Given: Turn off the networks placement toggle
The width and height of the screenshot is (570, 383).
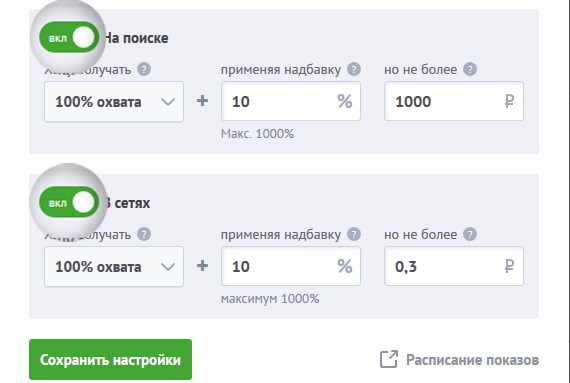Looking at the screenshot, I should [69, 202].
